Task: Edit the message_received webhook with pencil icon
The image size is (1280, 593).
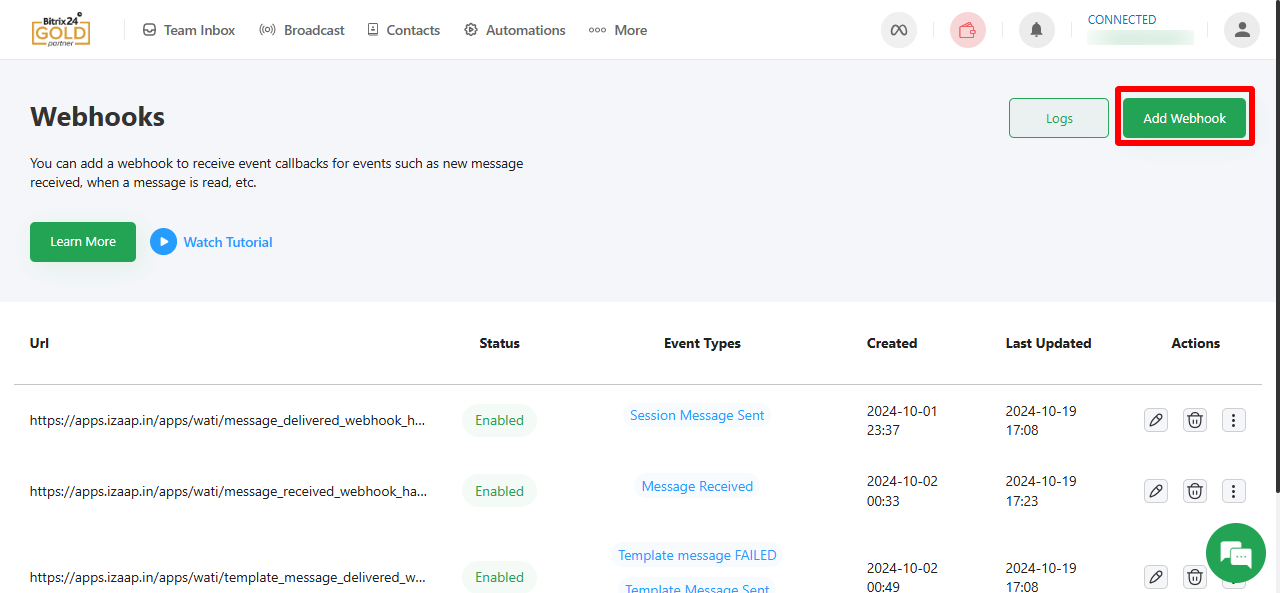Action: coord(1155,491)
